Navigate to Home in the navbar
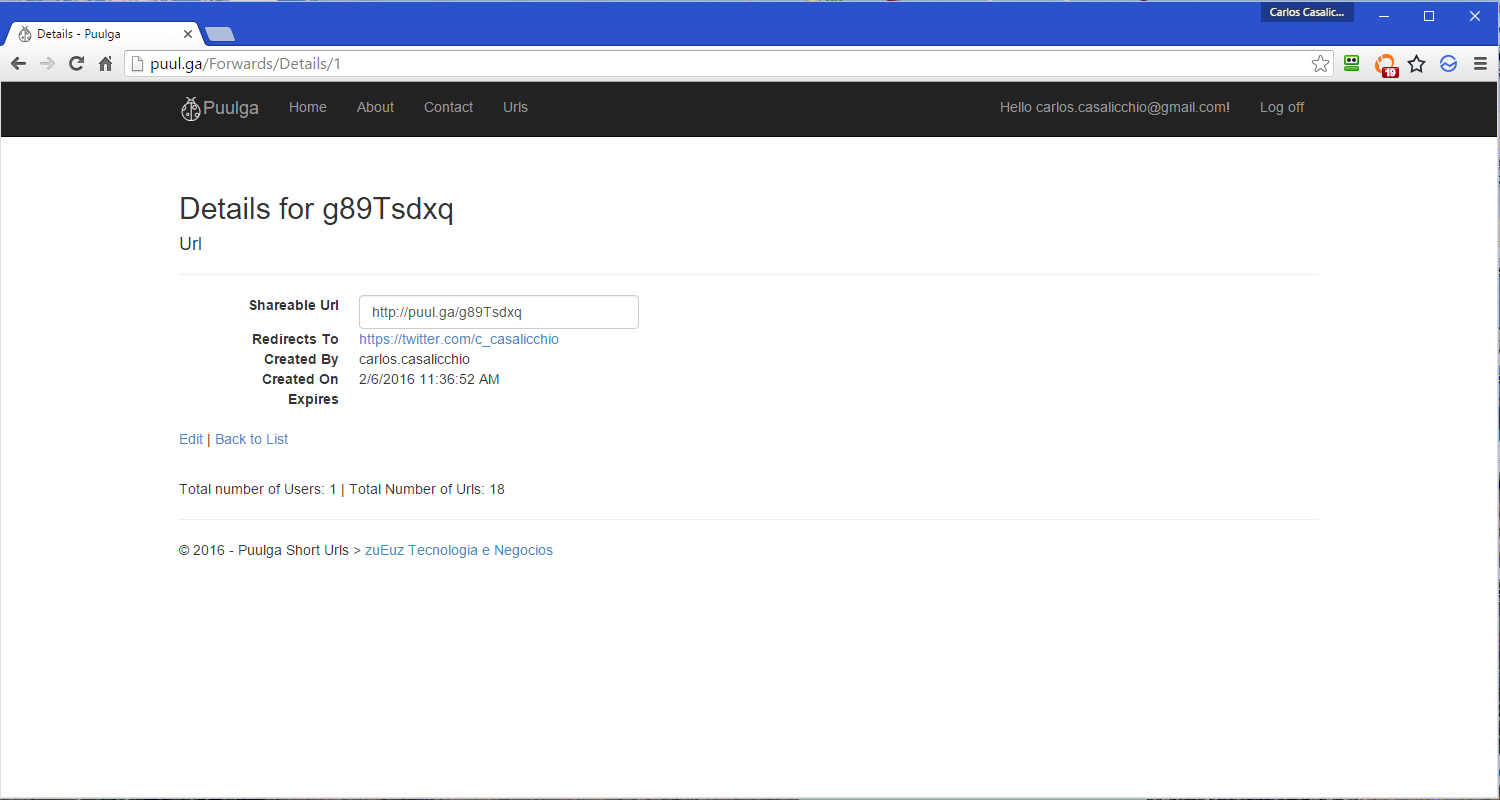The image size is (1500, 800). (307, 107)
